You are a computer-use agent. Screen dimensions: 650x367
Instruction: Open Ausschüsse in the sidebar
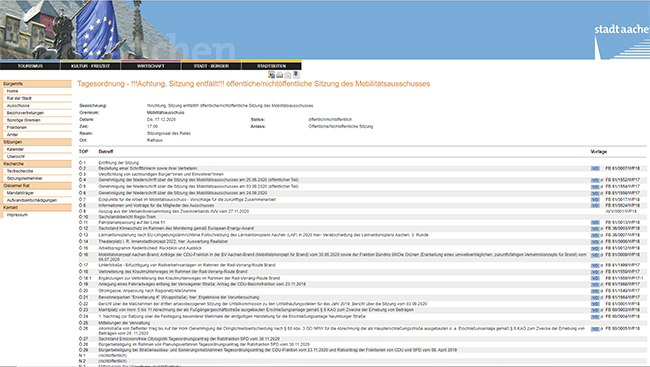click(18, 106)
